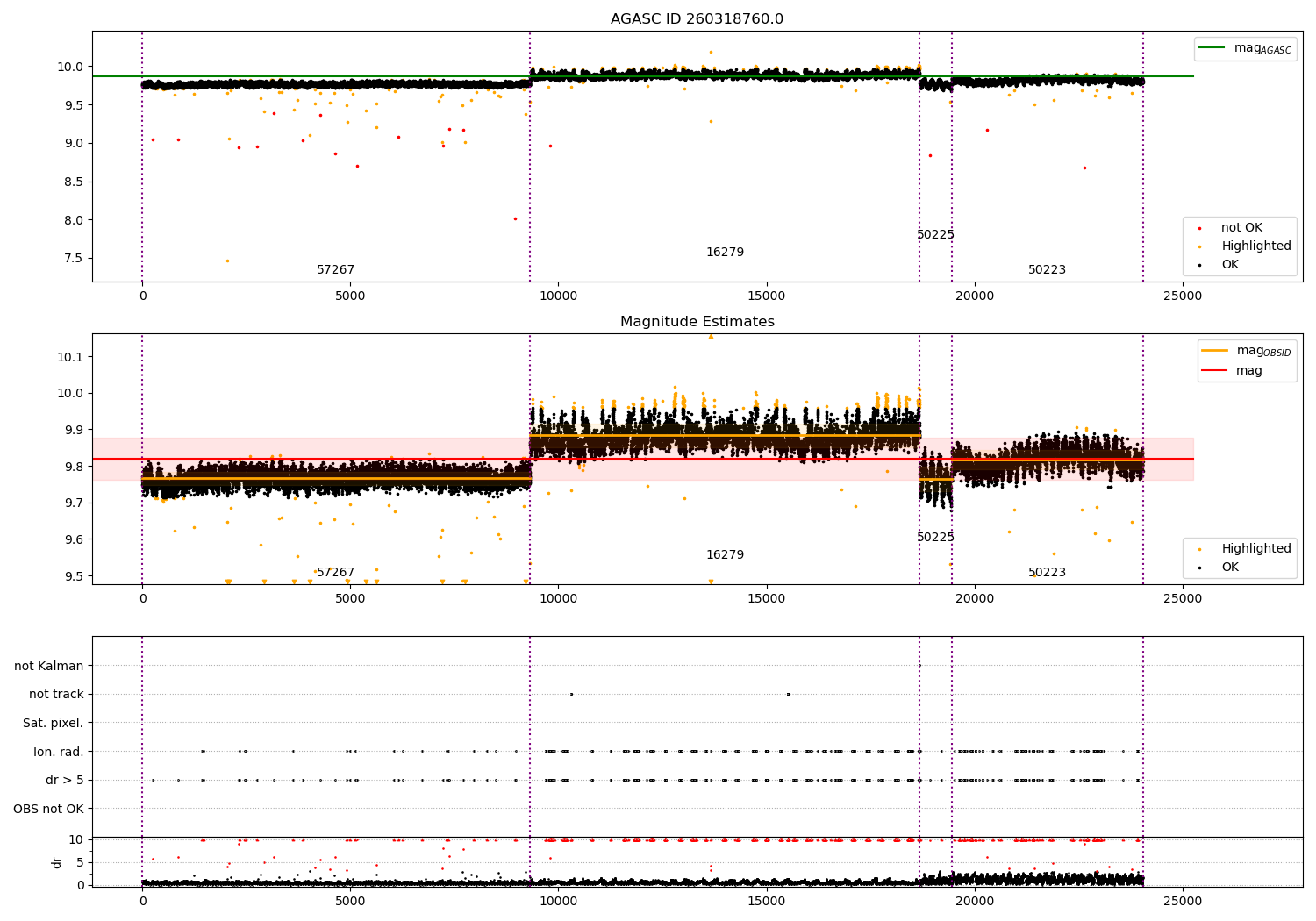Select the orange mag OBSID legend line sample
Image resolution: width=1316 pixels, height=921 pixels.
click(x=1214, y=351)
